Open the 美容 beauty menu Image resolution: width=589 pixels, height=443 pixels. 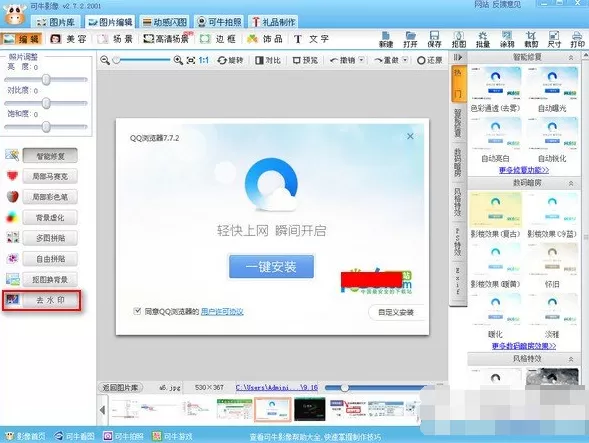[68, 39]
